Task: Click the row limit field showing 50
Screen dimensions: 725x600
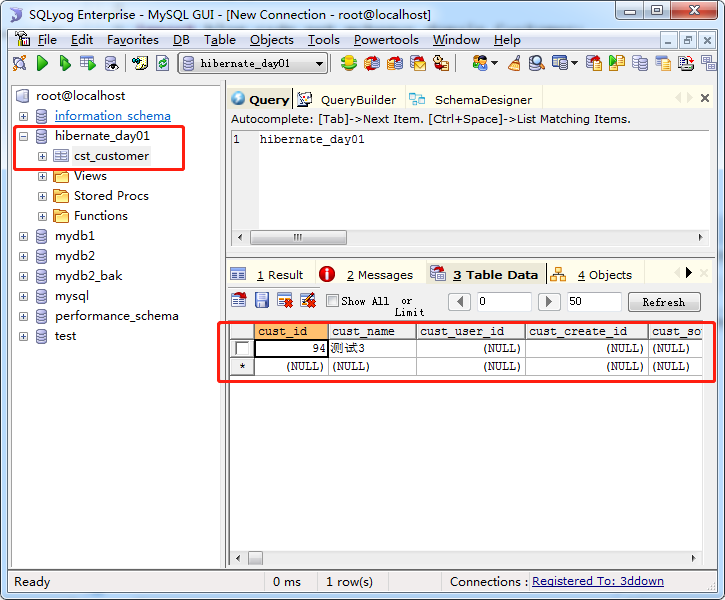Action: pos(594,302)
